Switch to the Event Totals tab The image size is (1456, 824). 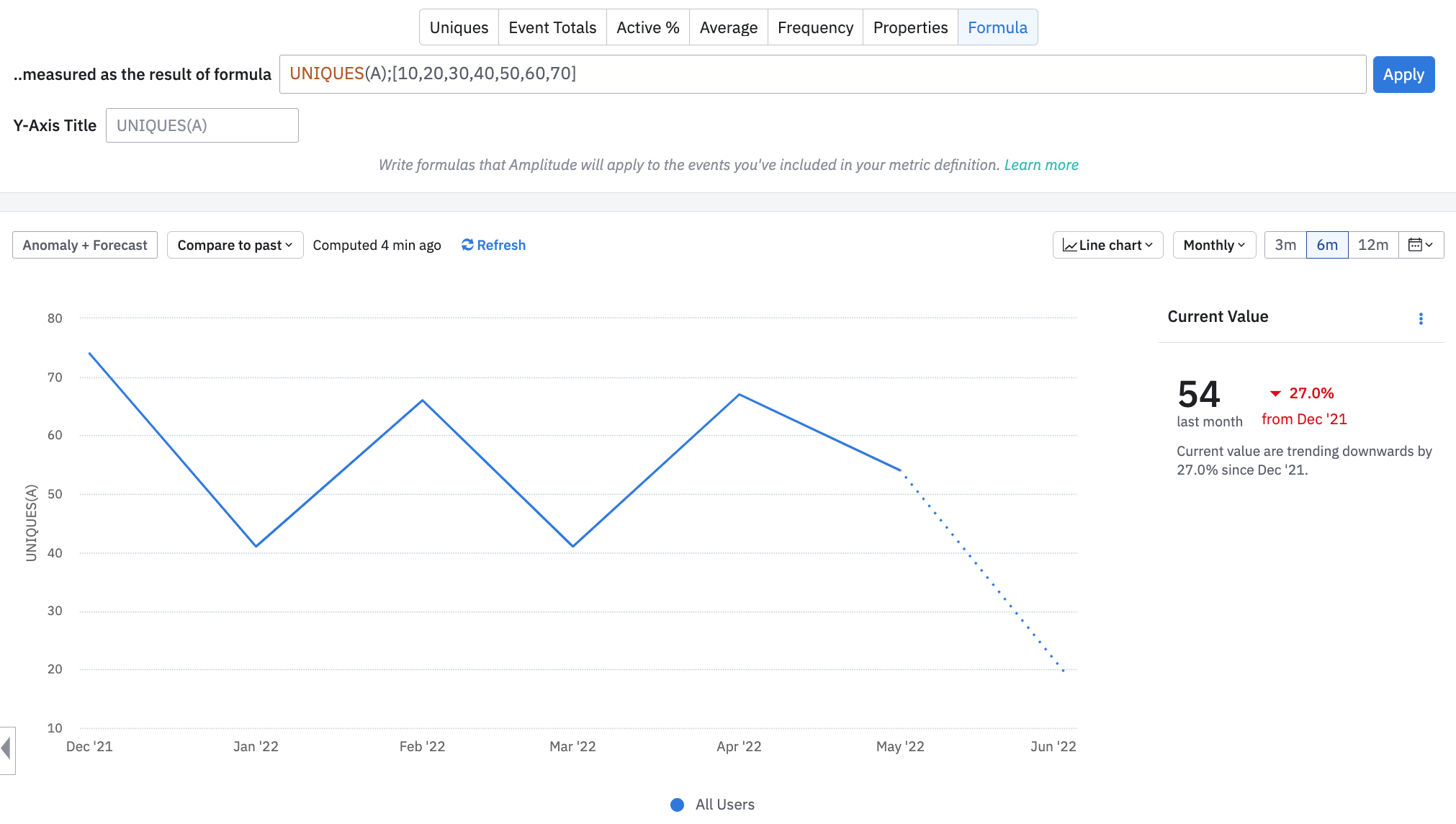coord(552,27)
